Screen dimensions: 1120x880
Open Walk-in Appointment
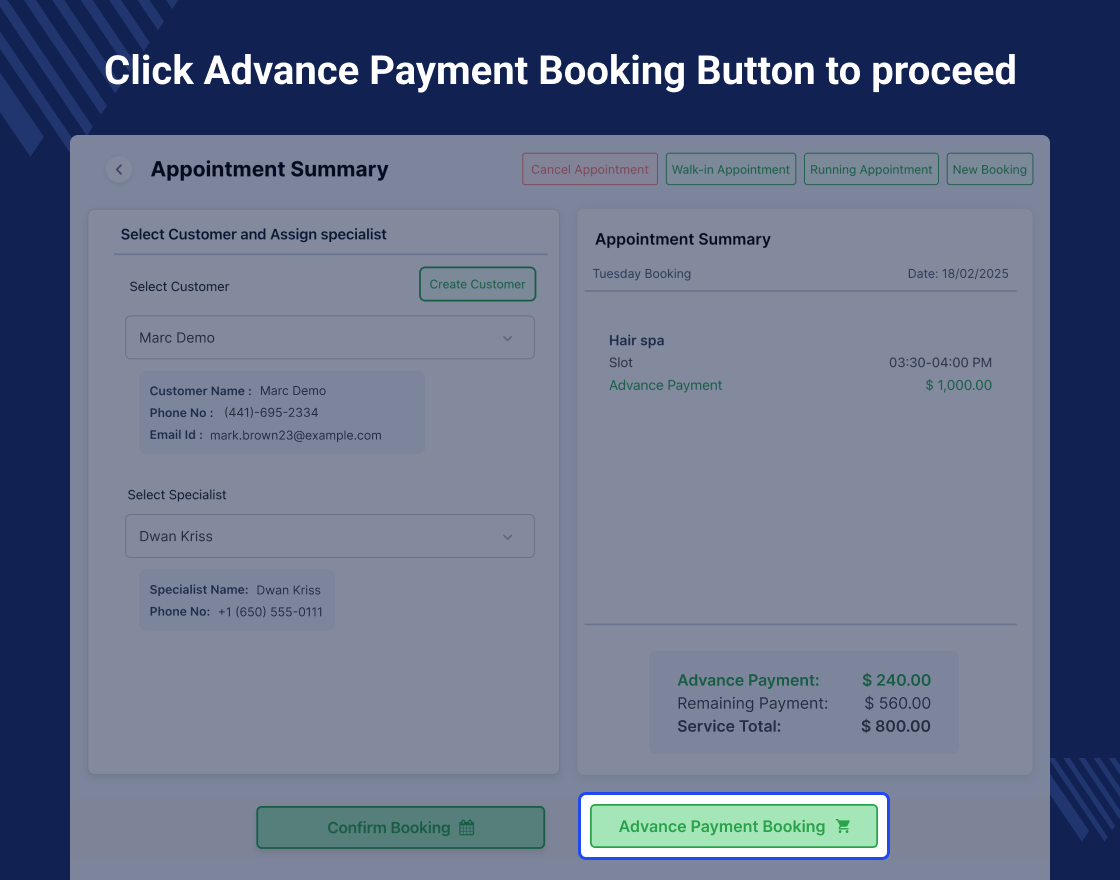point(731,169)
